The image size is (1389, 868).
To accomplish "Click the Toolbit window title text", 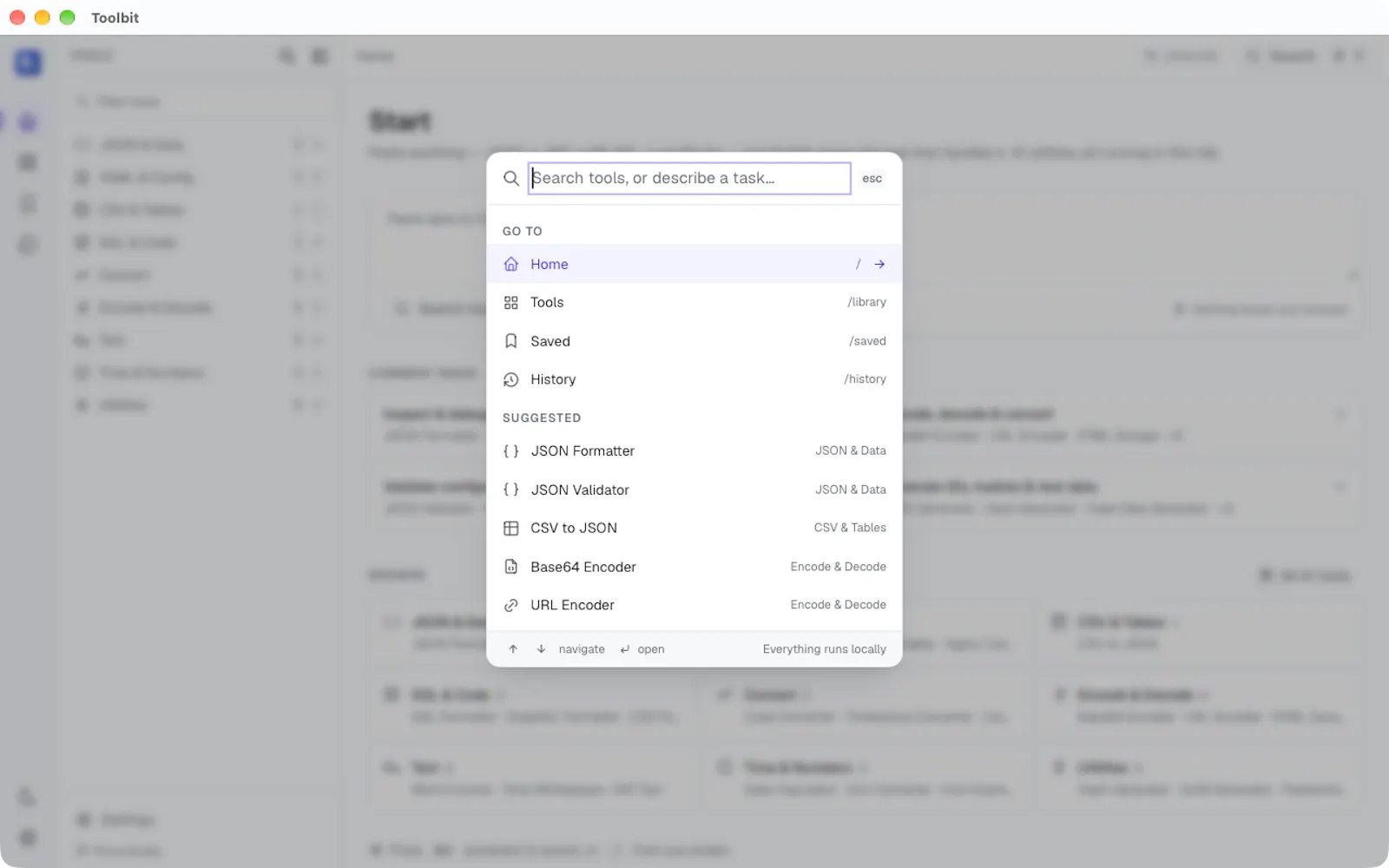I will [x=115, y=17].
